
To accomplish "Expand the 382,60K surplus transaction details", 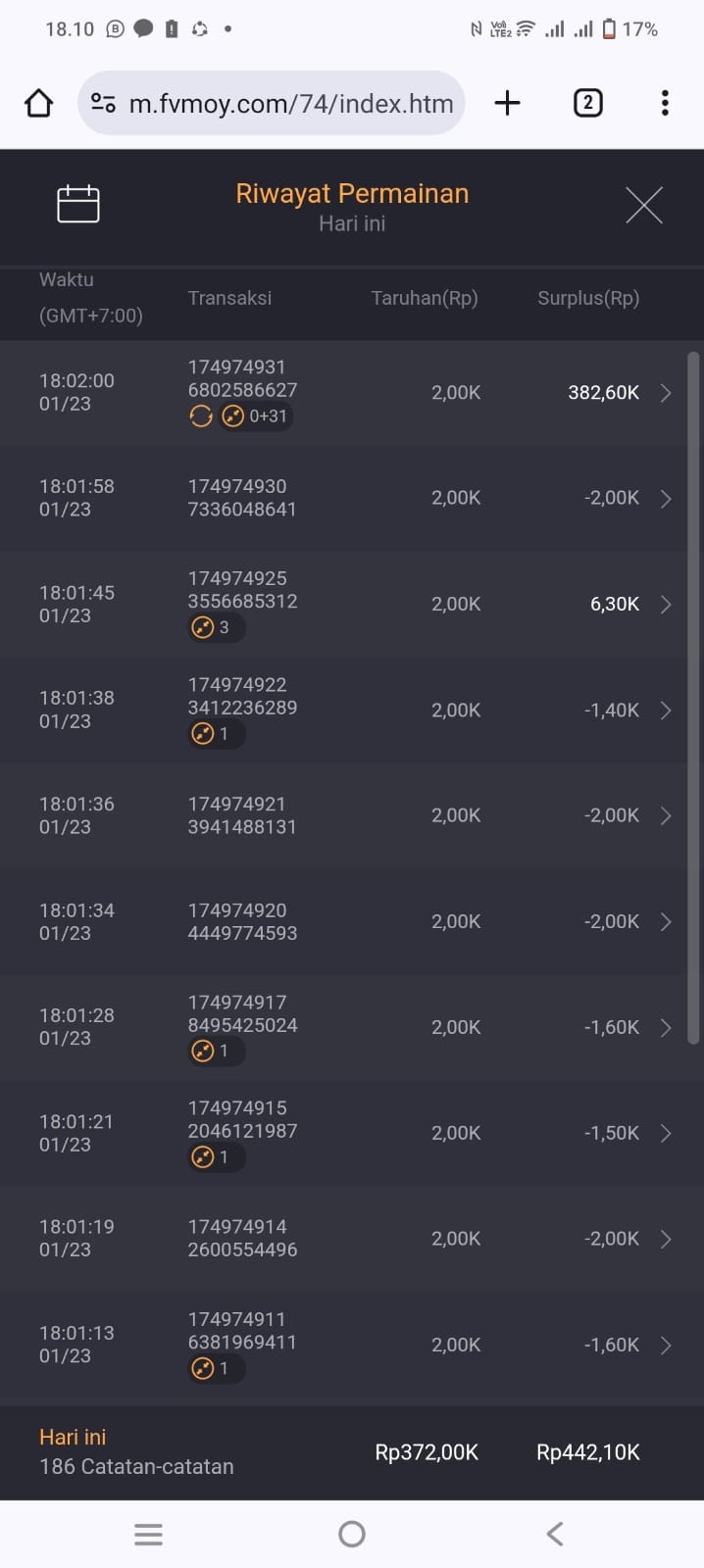I will coord(666,393).
